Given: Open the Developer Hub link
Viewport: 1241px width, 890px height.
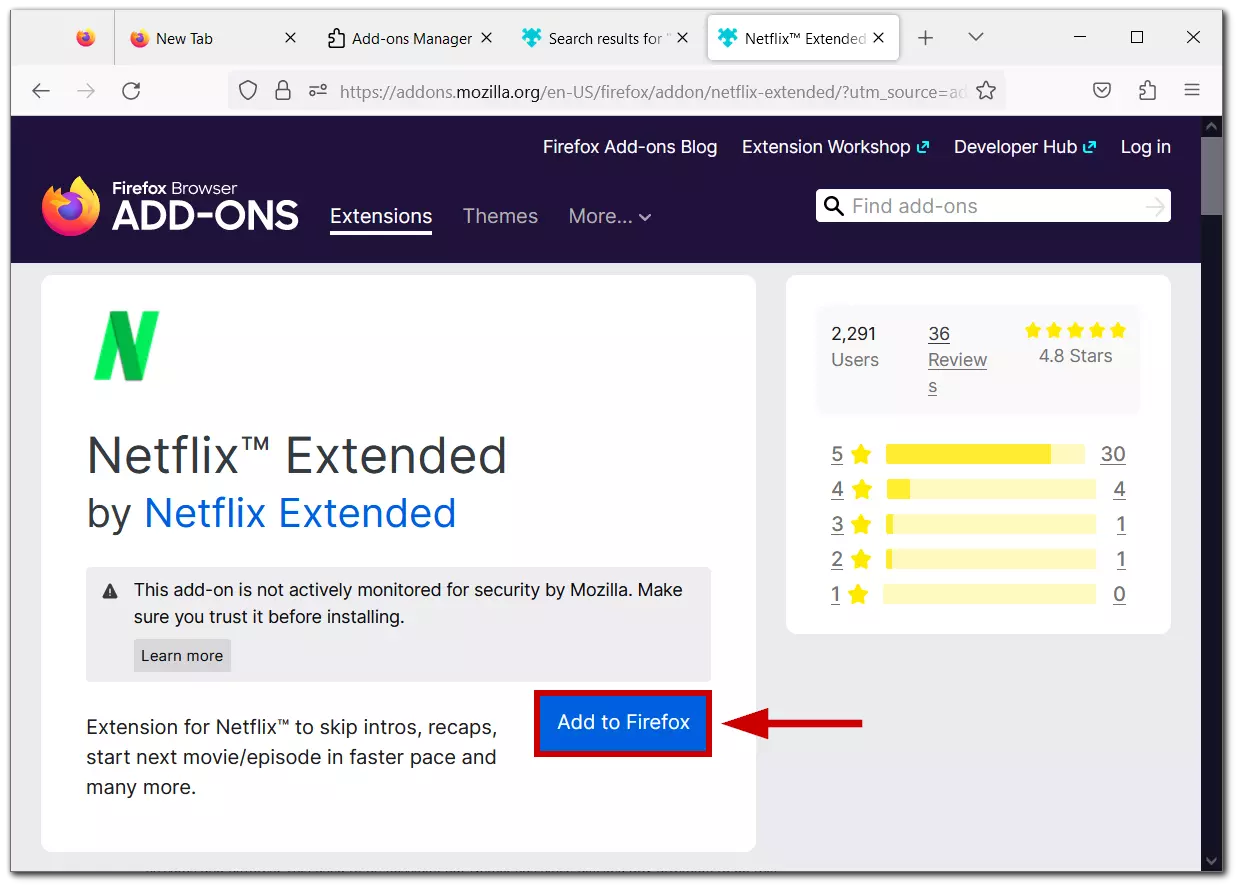Looking at the screenshot, I should pyautogui.click(x=1025, y=147).
